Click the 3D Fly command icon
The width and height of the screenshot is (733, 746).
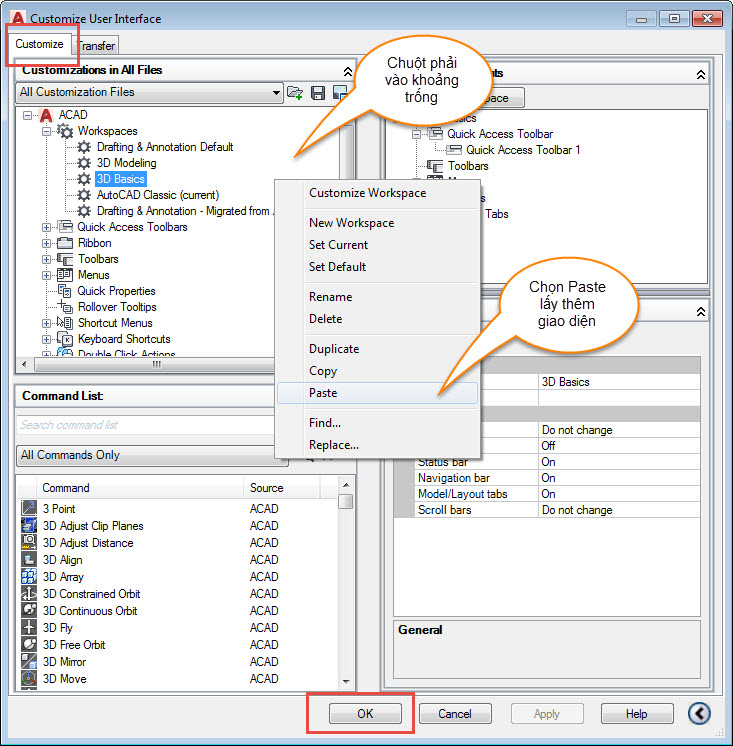coord(29,628)
